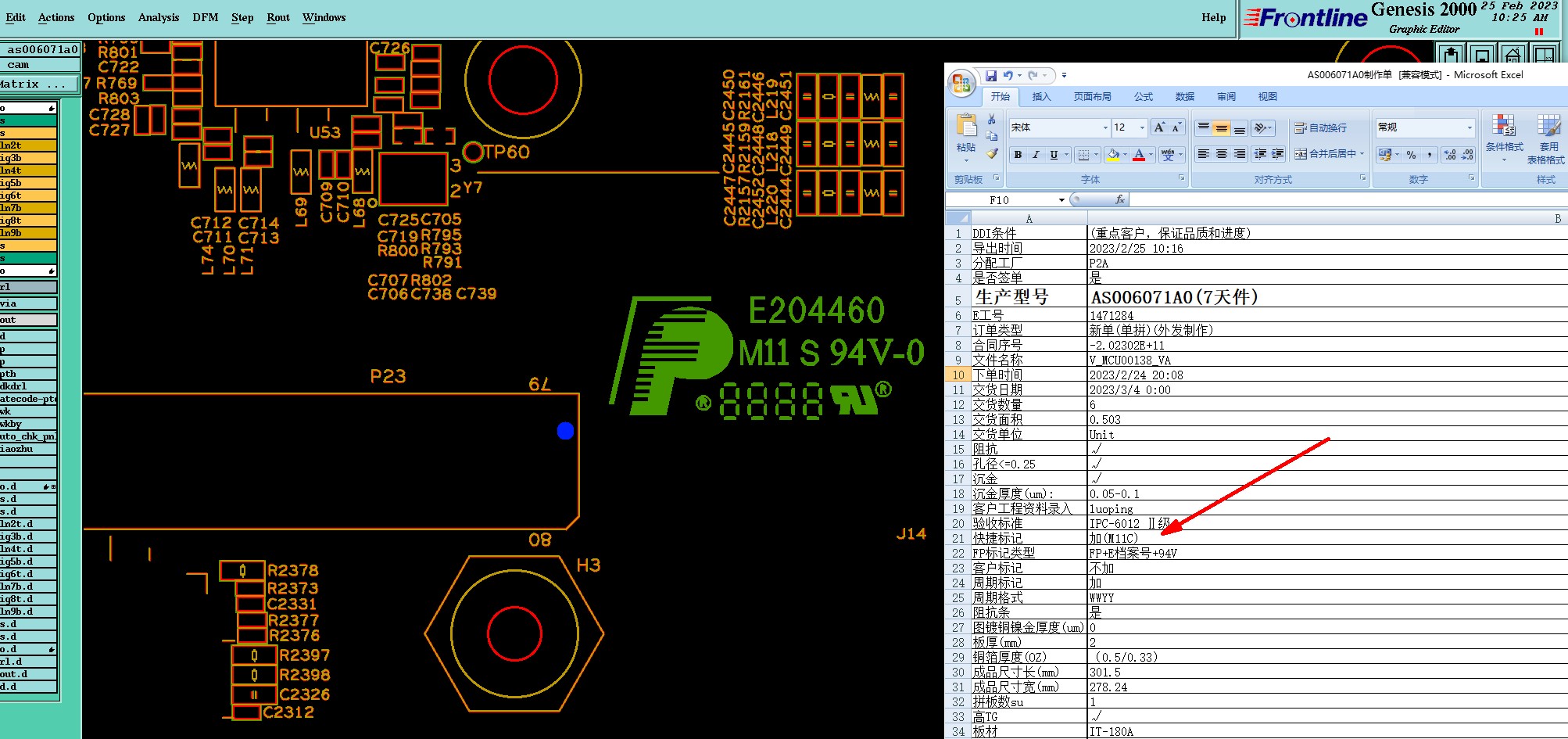1568x739 pixels.
Task: Click the Bold formatting icon
Action: [x=1018, y=155]
